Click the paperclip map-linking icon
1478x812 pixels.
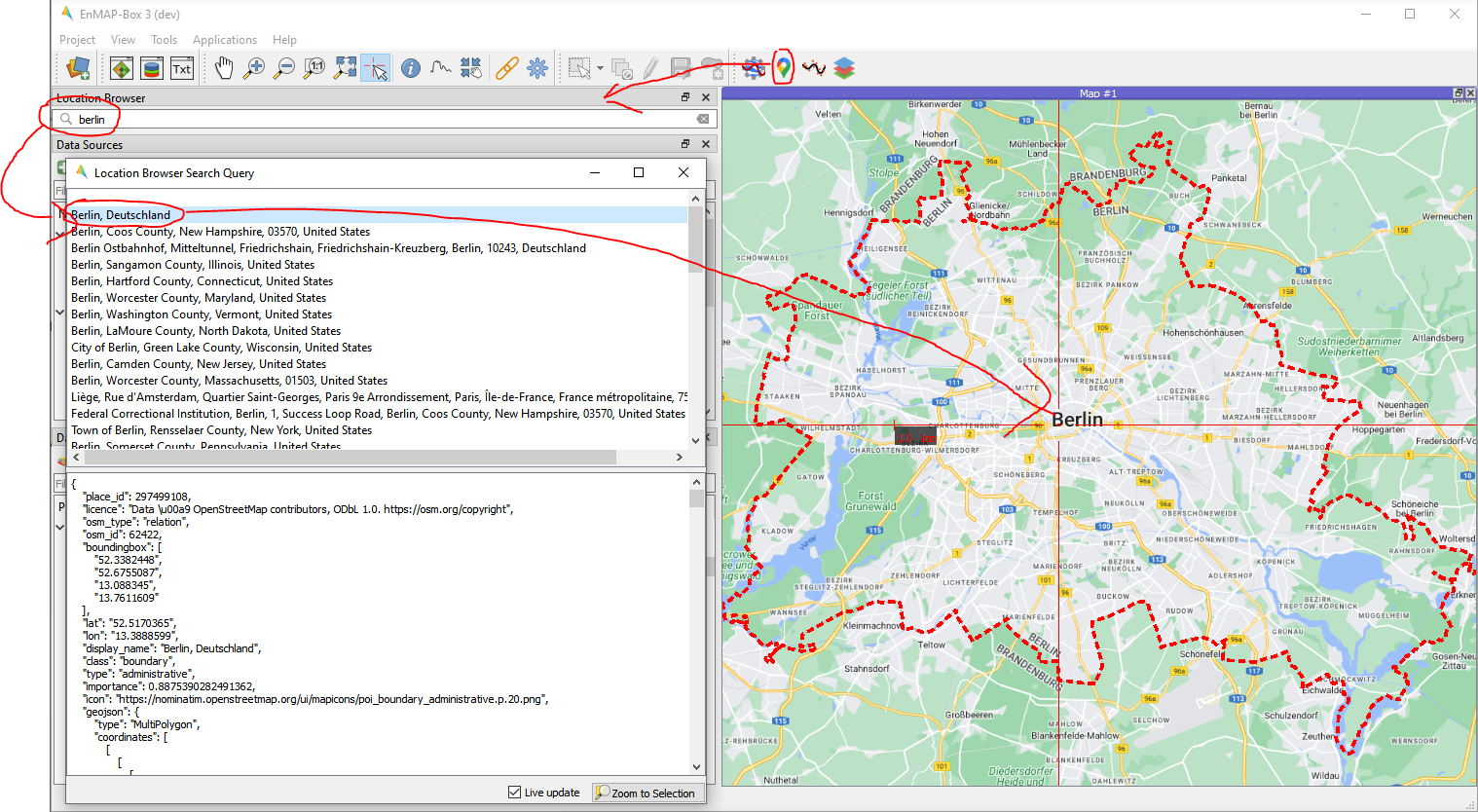[506, 68]
